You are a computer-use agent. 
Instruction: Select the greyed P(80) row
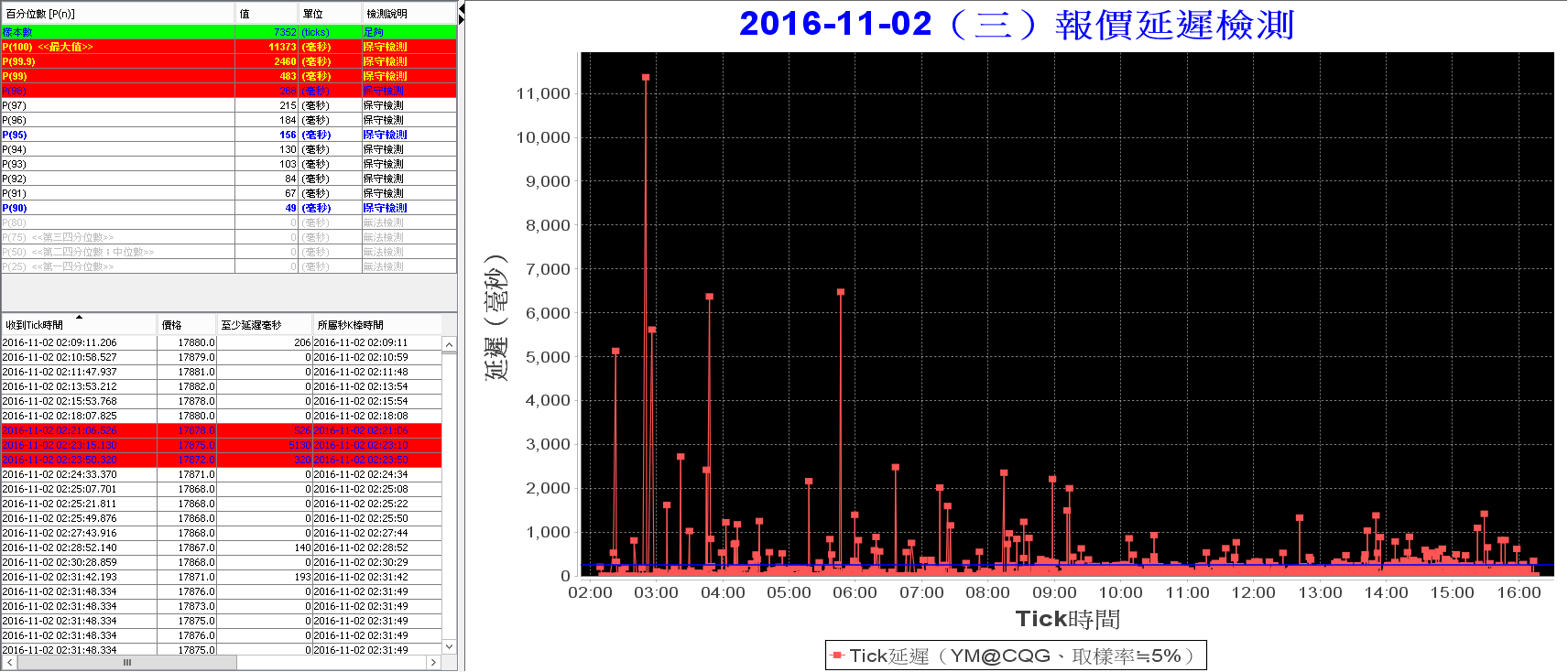pyautogui.click(x=229, y=222)
